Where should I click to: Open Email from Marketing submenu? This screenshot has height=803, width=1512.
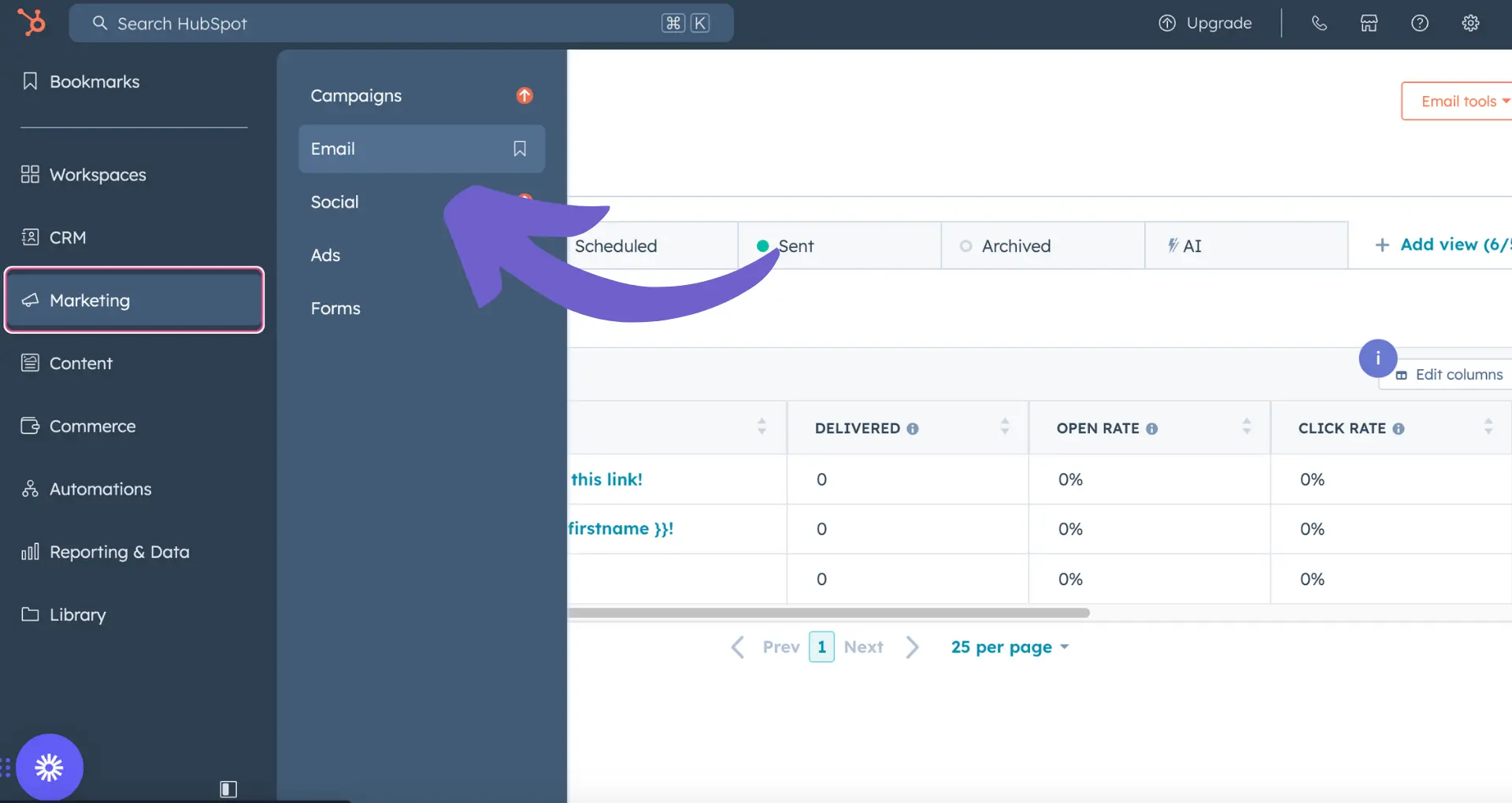click(x=421, y=149)
